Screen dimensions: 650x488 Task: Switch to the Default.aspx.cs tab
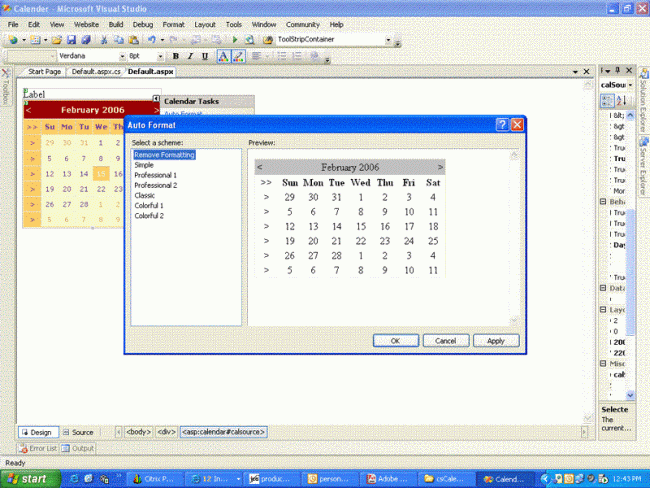pos(96,71)
